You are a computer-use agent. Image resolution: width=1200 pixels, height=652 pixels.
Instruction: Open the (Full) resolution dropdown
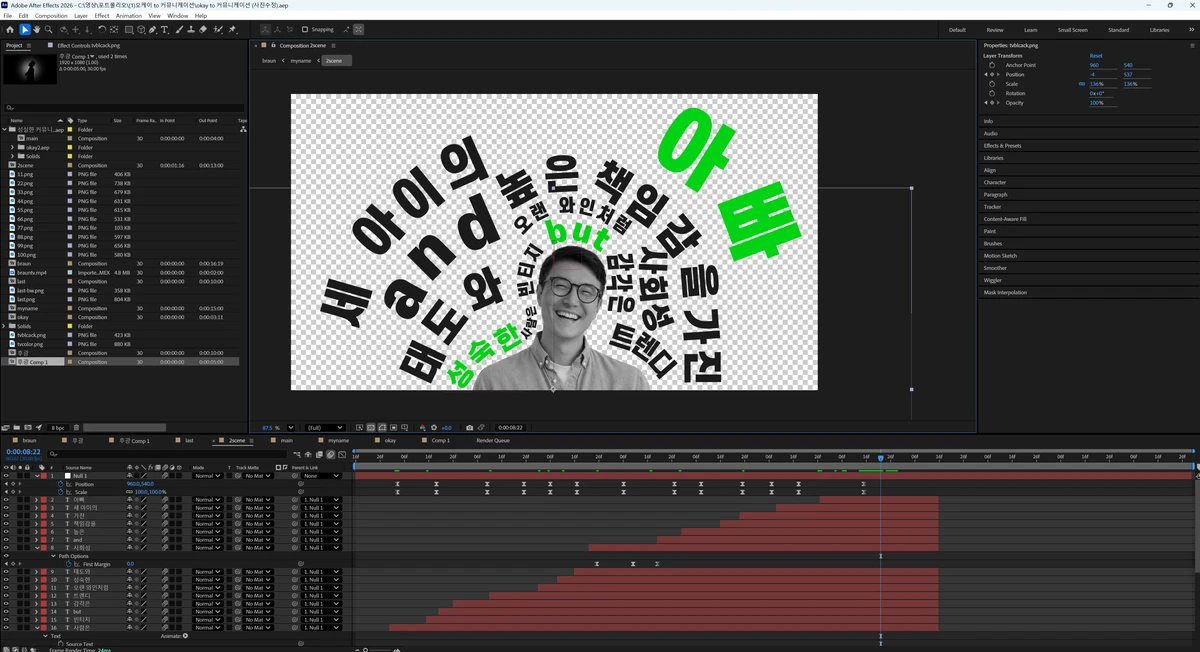click(325, 427)
